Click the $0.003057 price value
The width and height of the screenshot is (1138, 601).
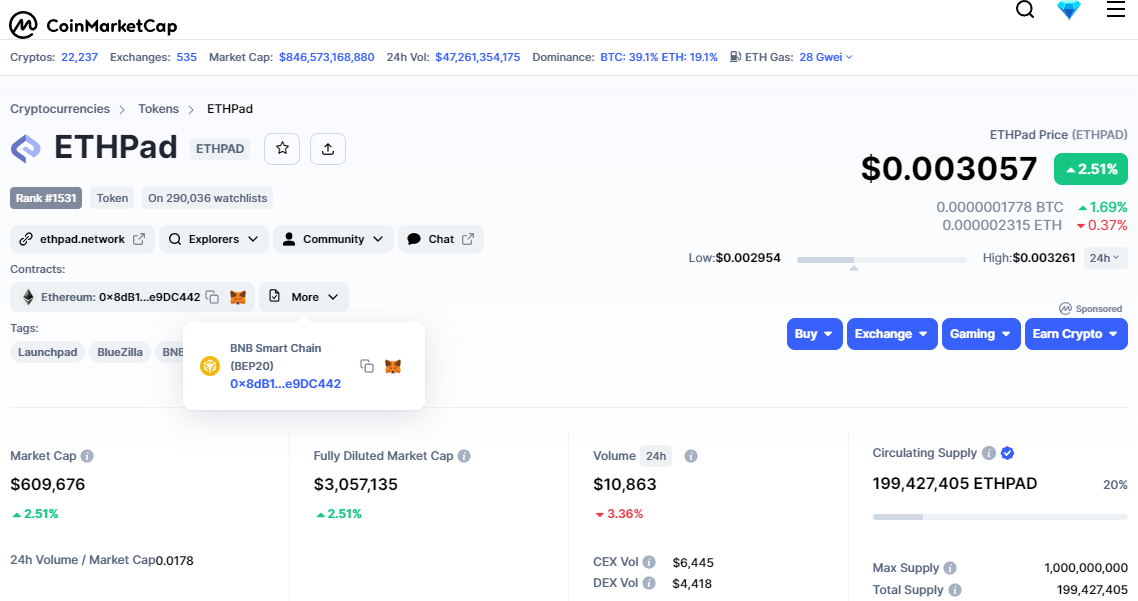[x=949, y=169]
